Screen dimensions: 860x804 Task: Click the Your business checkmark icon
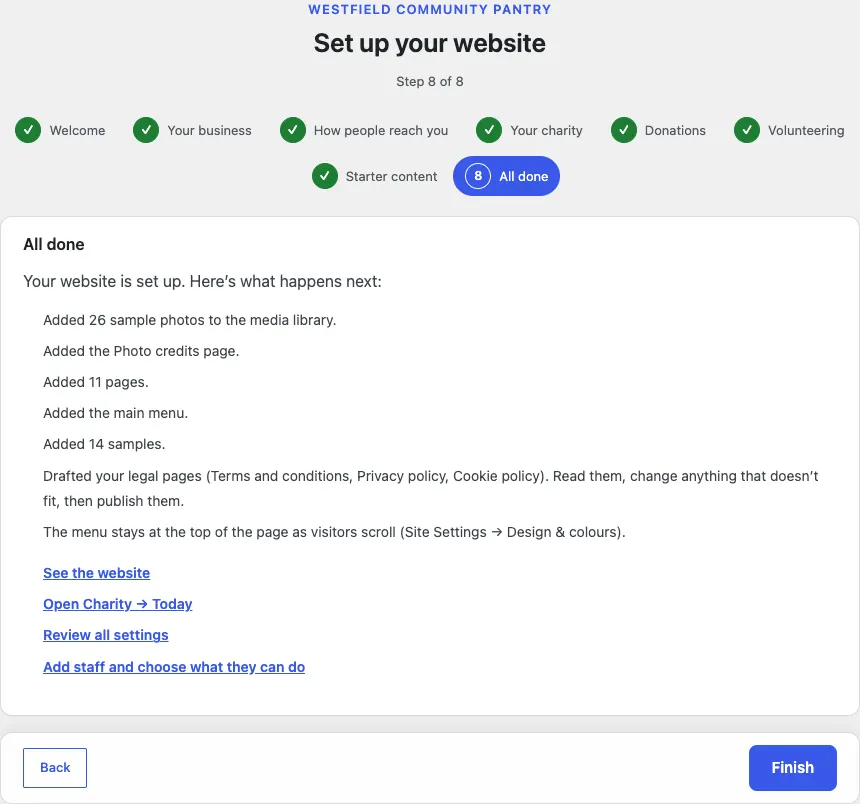pyautogui.click(x=146, y=130)
